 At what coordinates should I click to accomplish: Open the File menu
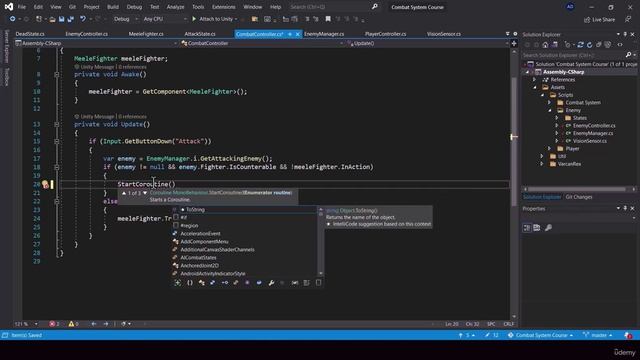[x=22, y=7]
